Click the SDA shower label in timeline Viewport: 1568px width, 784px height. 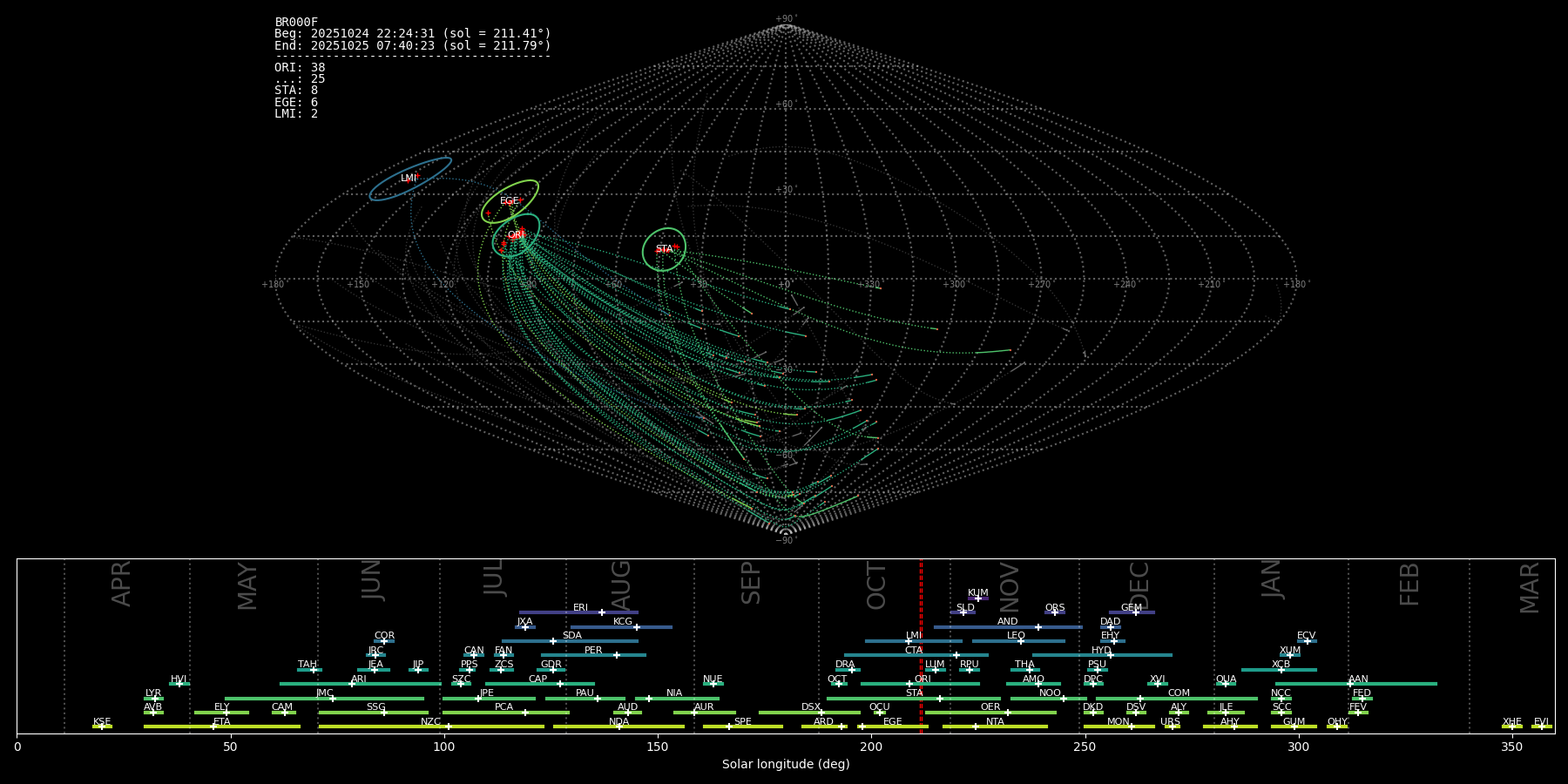tap(572, 636)
